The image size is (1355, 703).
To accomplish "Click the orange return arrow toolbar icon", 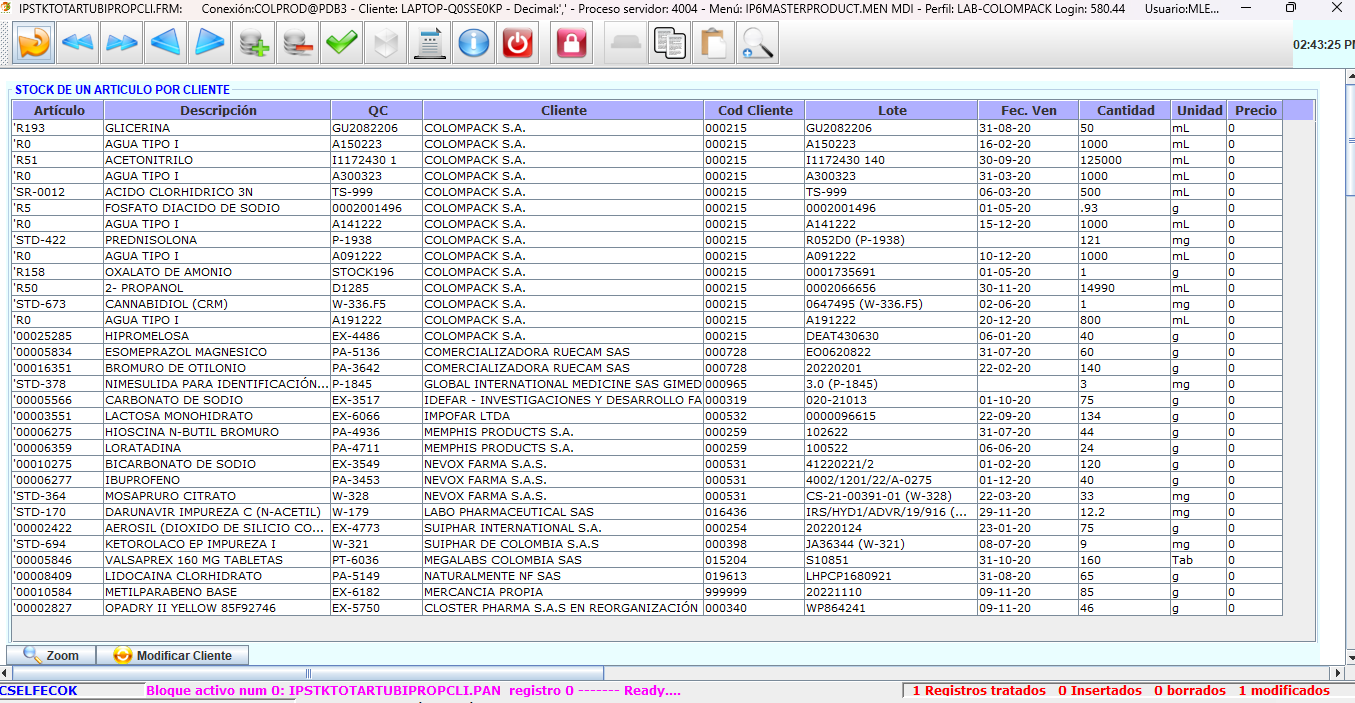I will pos(34,43).
